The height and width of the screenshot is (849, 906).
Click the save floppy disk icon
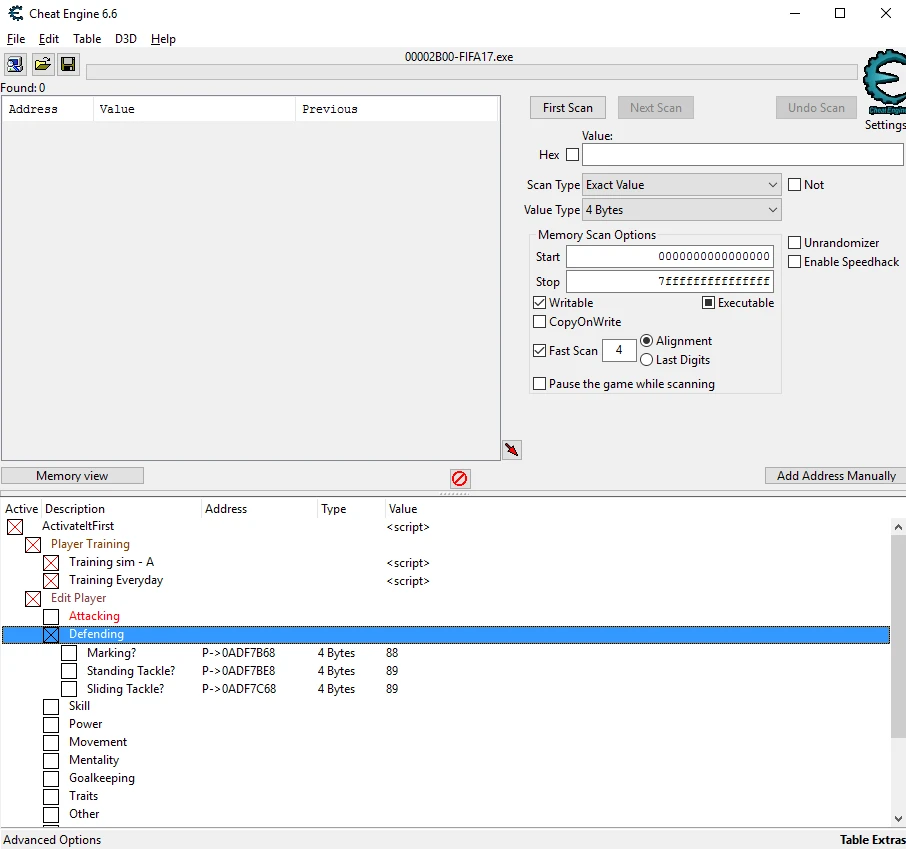click(x=68, y=65)
